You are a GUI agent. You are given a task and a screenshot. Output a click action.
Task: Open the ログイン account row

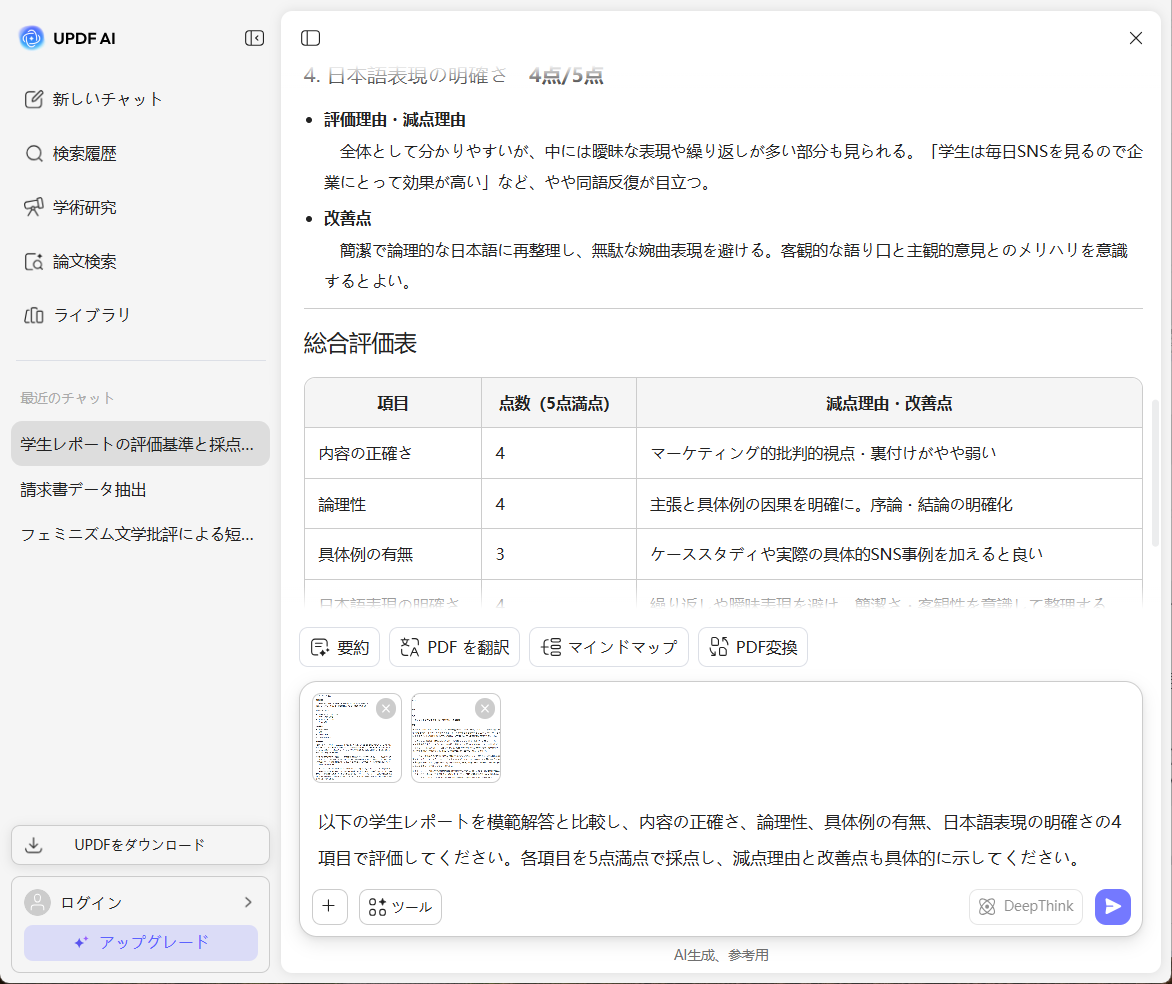[141, 902]
